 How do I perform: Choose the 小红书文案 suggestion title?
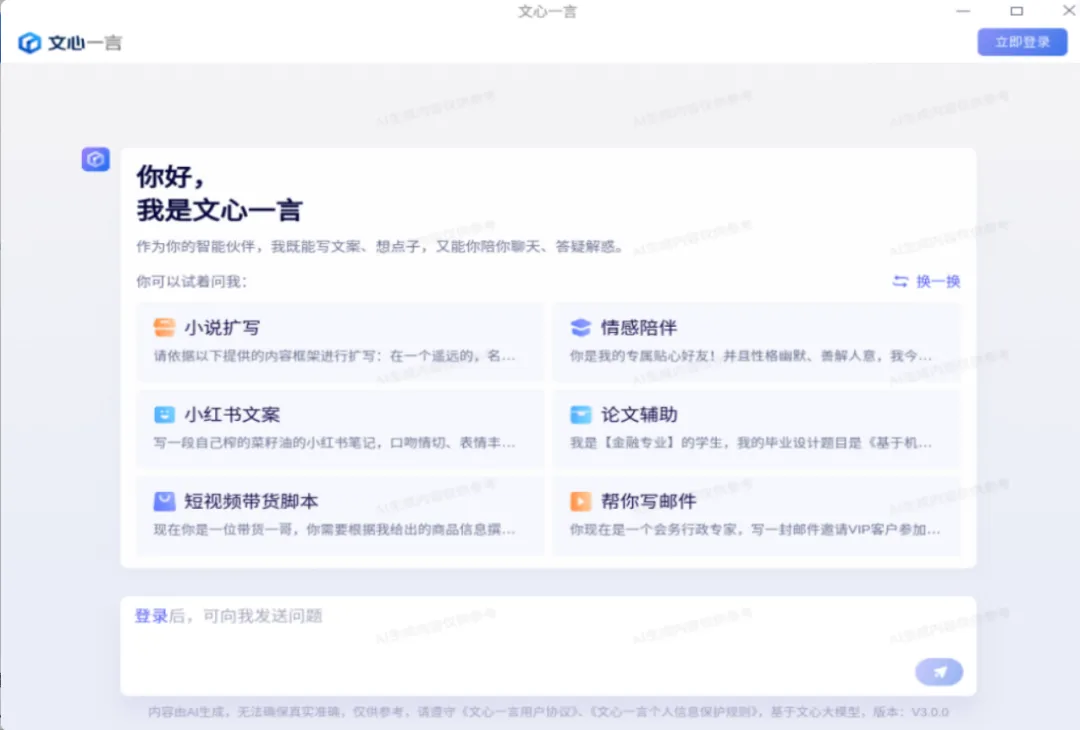[x=232, y=415]
